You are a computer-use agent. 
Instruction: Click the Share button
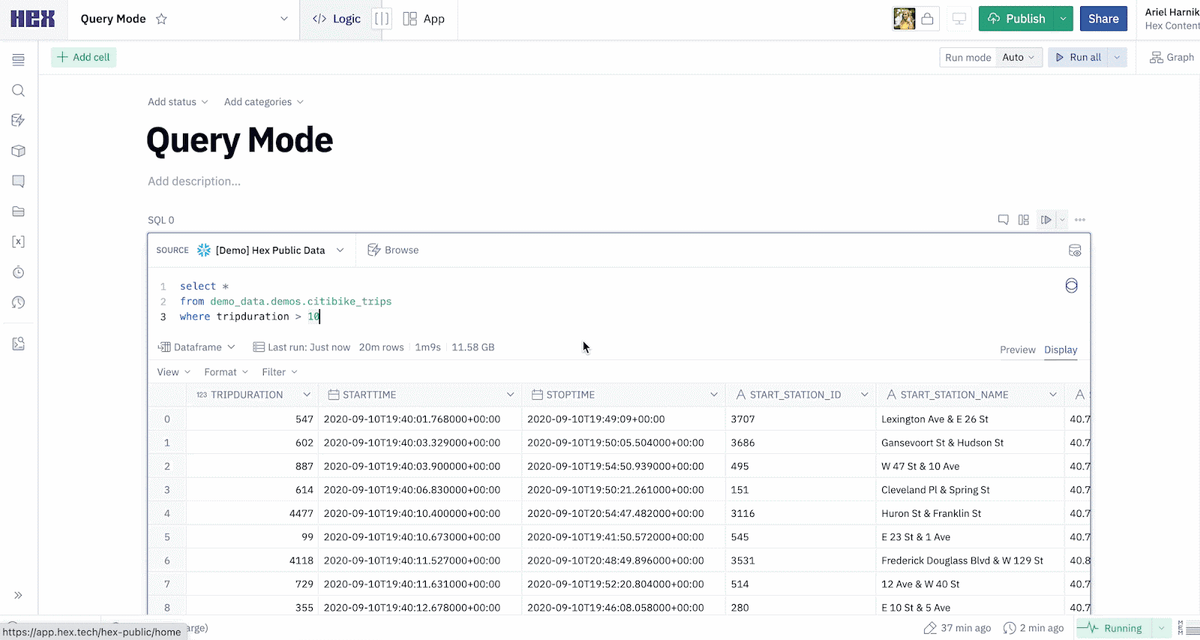[1103, 18]
